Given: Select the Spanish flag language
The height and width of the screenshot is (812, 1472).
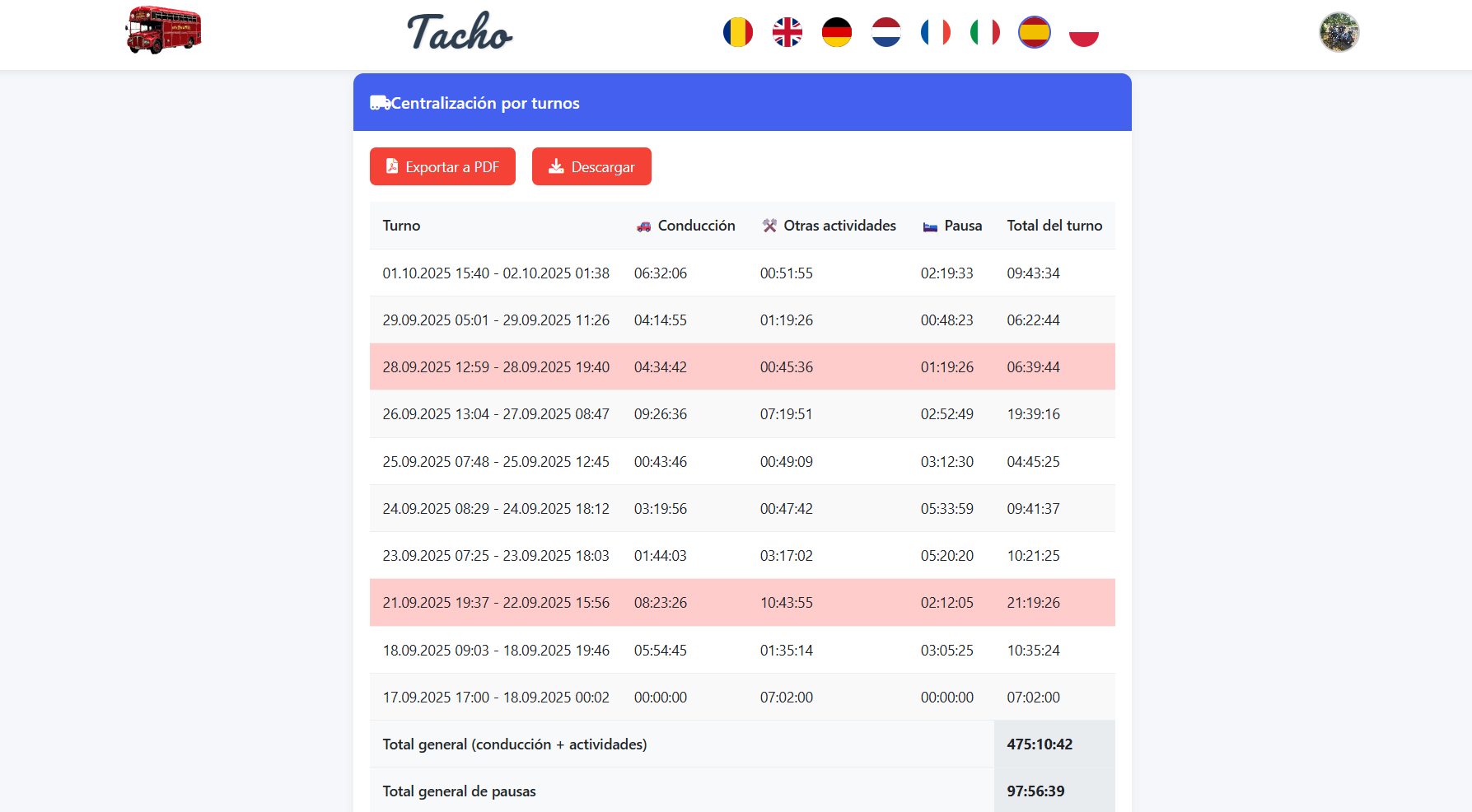Looking at the screenshot, I should click(1034, 33).
